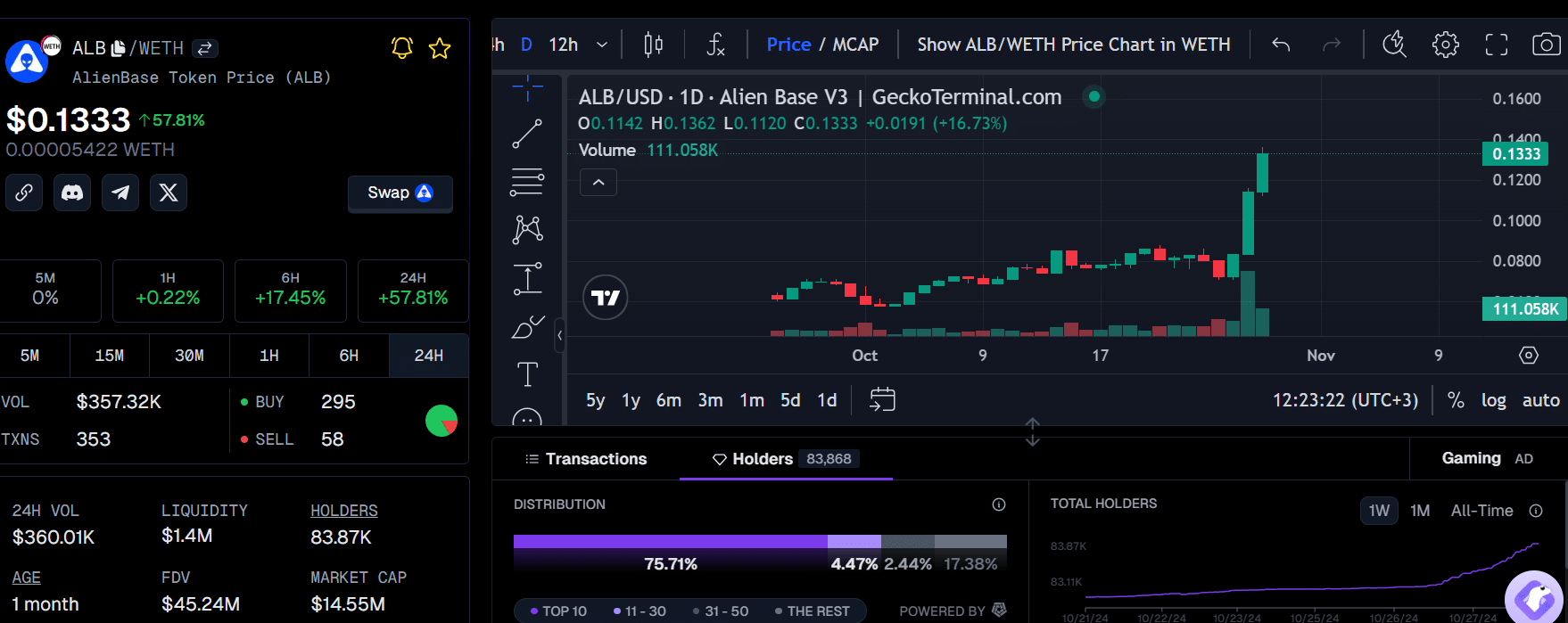
Task: Add ALB to favorites with star icon
Action: (440, 48)
